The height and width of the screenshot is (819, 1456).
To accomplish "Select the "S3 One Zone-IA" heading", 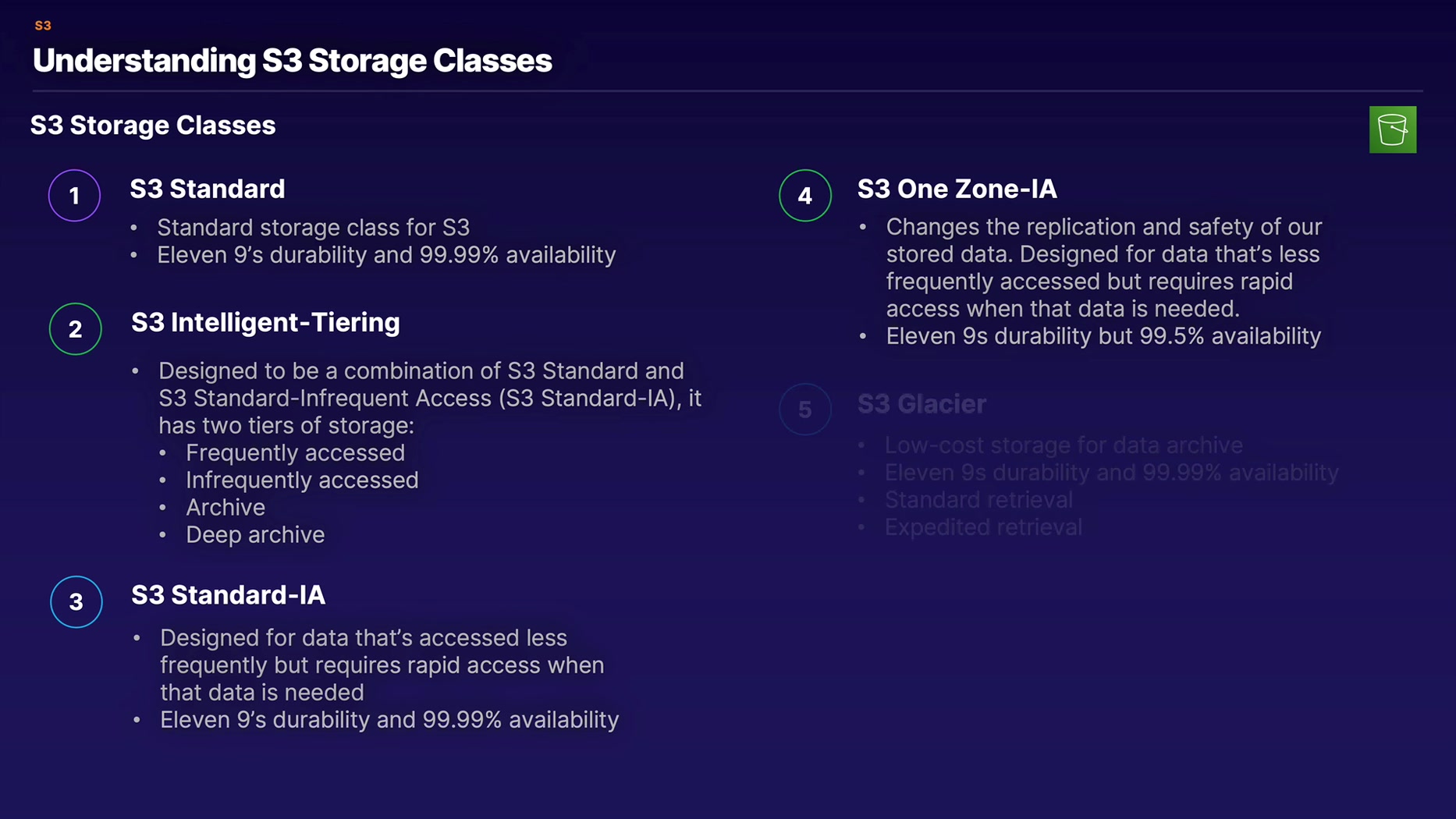I will [957, 189].
